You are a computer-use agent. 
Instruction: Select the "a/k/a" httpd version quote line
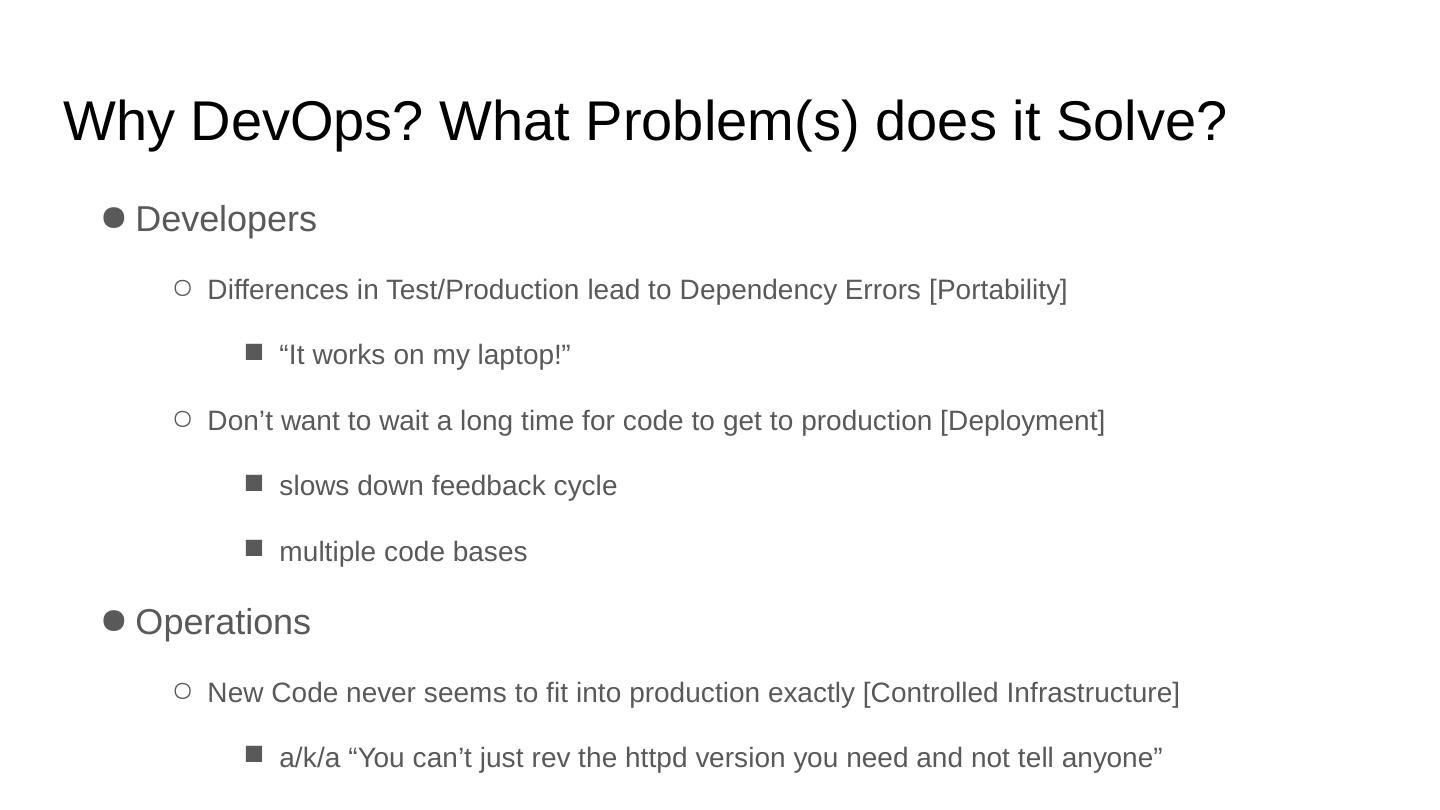coord(720,758)
